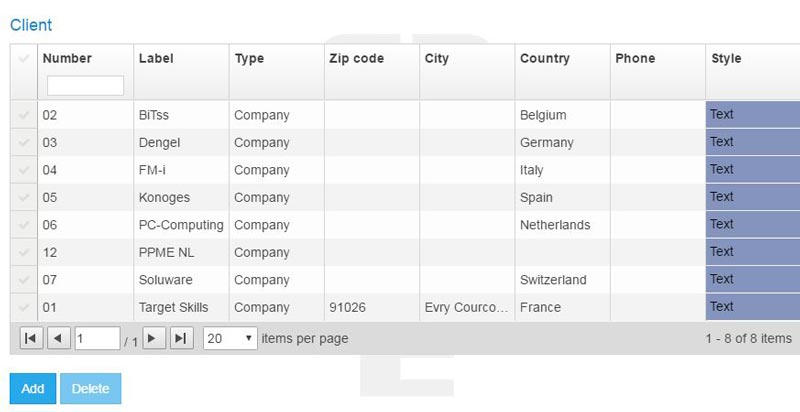Check the BiTss row checkmark

(24, 116)
